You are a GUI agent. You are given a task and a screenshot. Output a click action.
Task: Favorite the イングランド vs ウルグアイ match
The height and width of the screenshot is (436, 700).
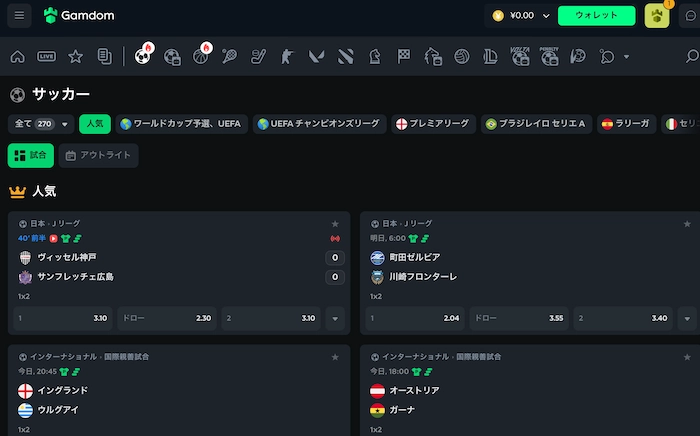pyautogui.click(x=335, y=357)
